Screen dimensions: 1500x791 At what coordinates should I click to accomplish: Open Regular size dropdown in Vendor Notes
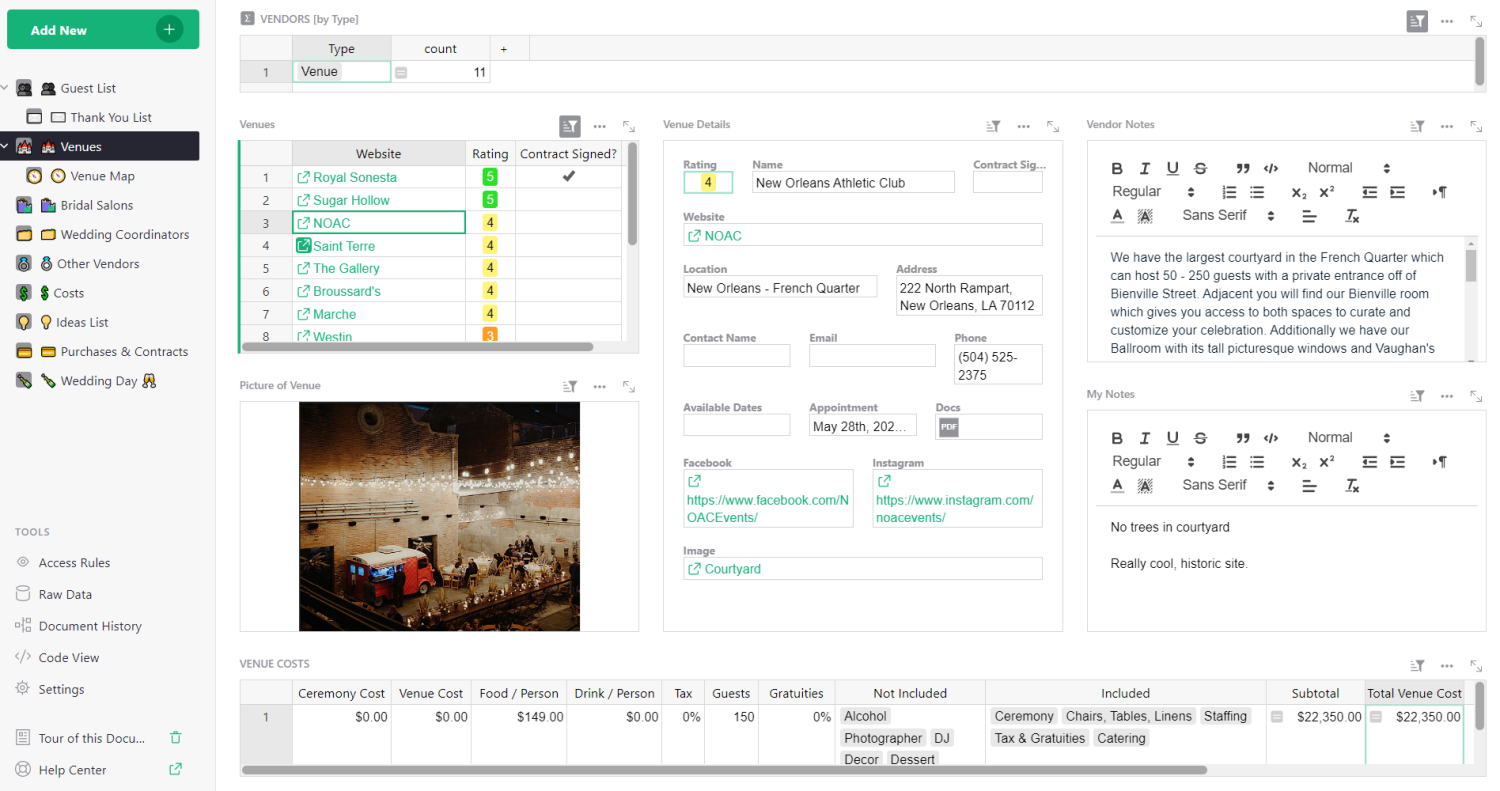point(1152,192)
